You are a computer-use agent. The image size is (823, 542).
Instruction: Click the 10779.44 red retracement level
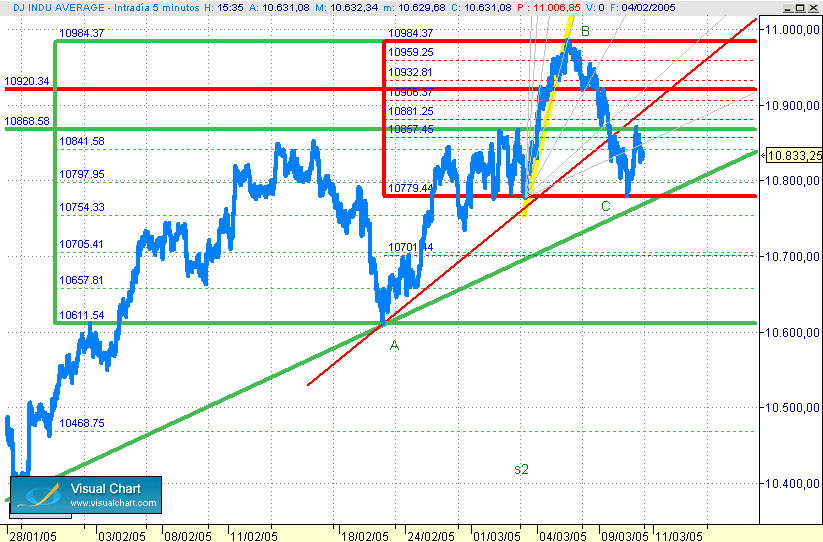(x=410, y=188)
